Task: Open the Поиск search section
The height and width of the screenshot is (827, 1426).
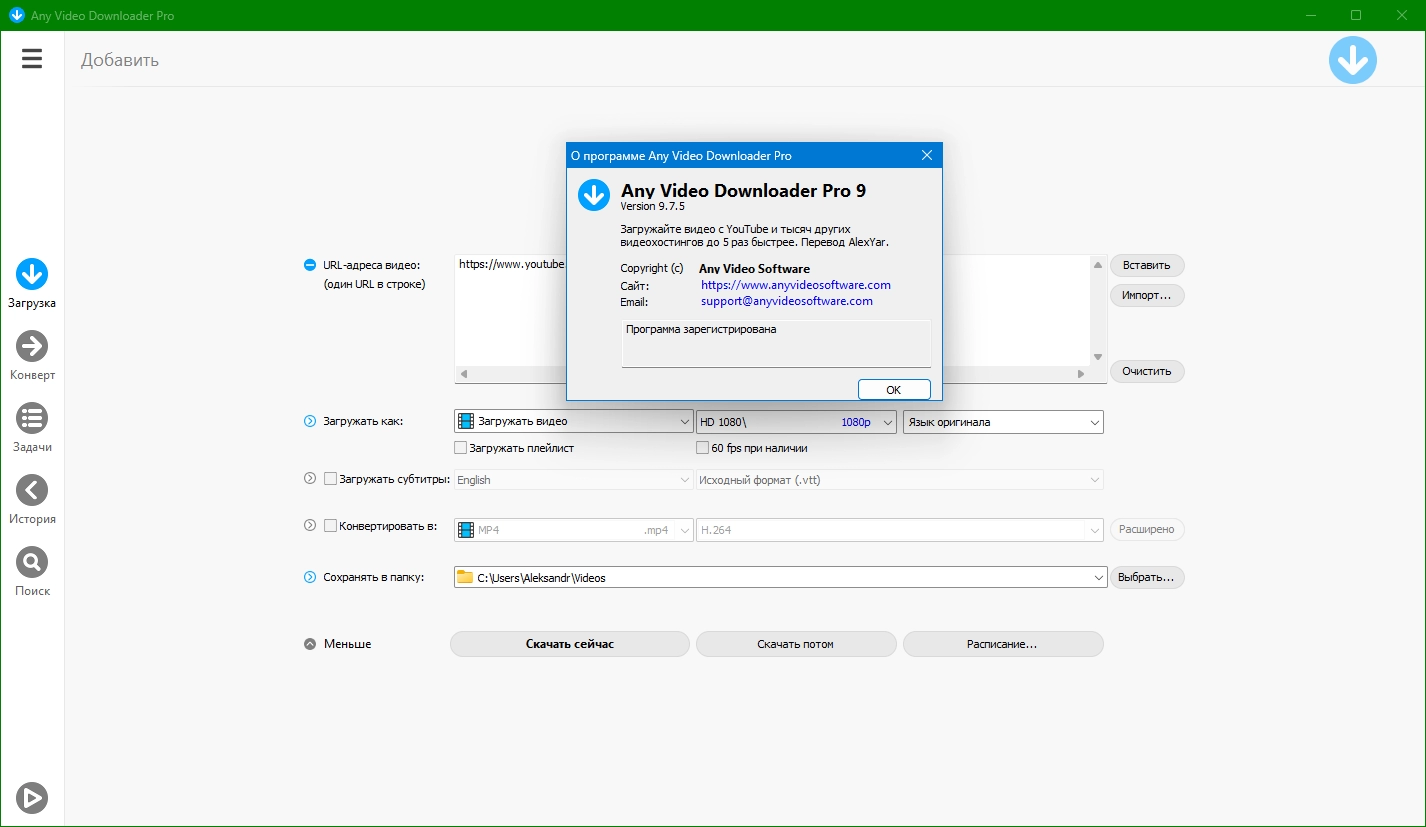Action: click(32, 572)
